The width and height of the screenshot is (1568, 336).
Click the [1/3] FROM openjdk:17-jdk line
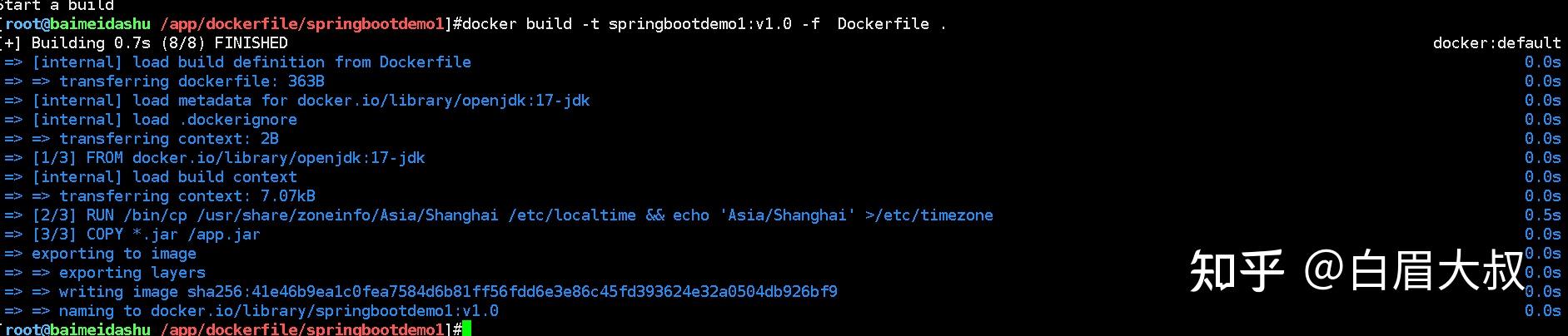pyautogui.click(x=214, y=158)
